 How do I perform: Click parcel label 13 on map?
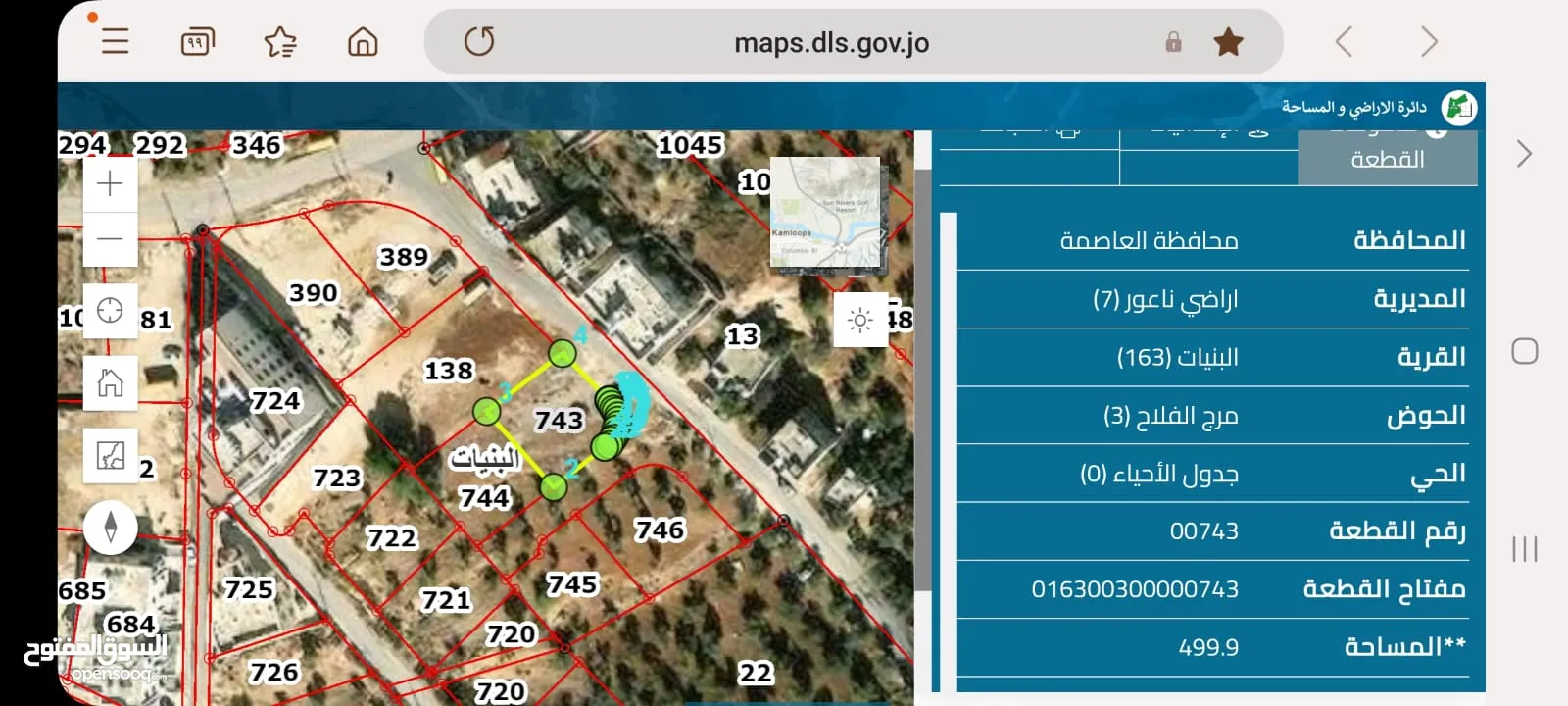pyautogui.click(x=742, y=336)
